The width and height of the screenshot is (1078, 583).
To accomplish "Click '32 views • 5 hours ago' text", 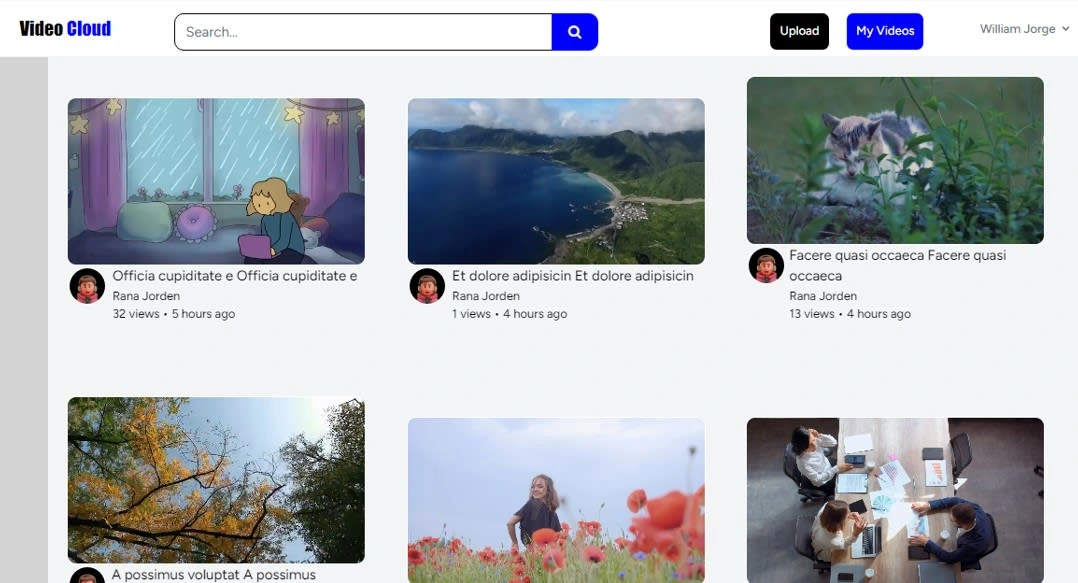I will click(x=174, y=314).
